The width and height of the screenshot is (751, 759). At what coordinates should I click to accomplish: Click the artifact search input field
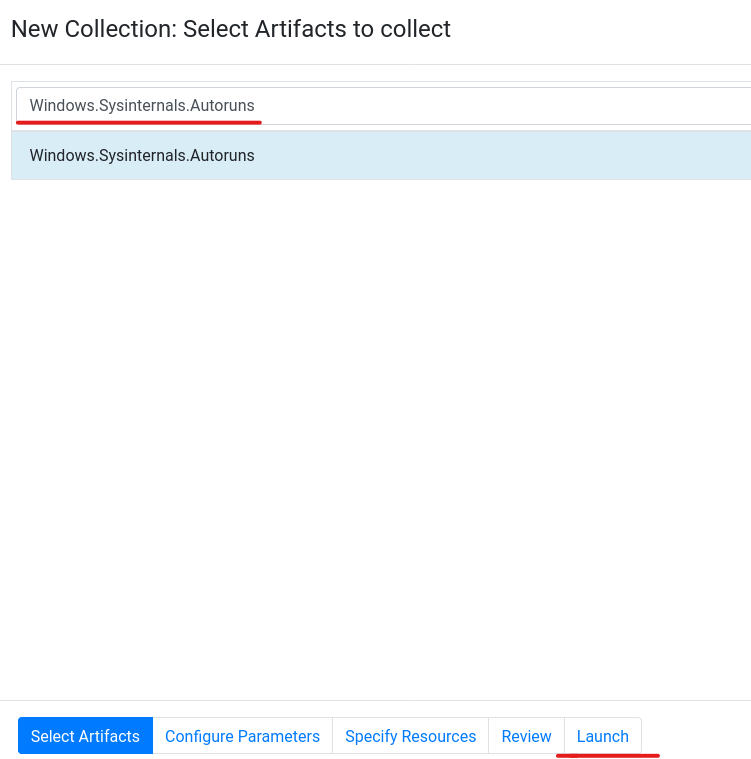pos(383,106)
